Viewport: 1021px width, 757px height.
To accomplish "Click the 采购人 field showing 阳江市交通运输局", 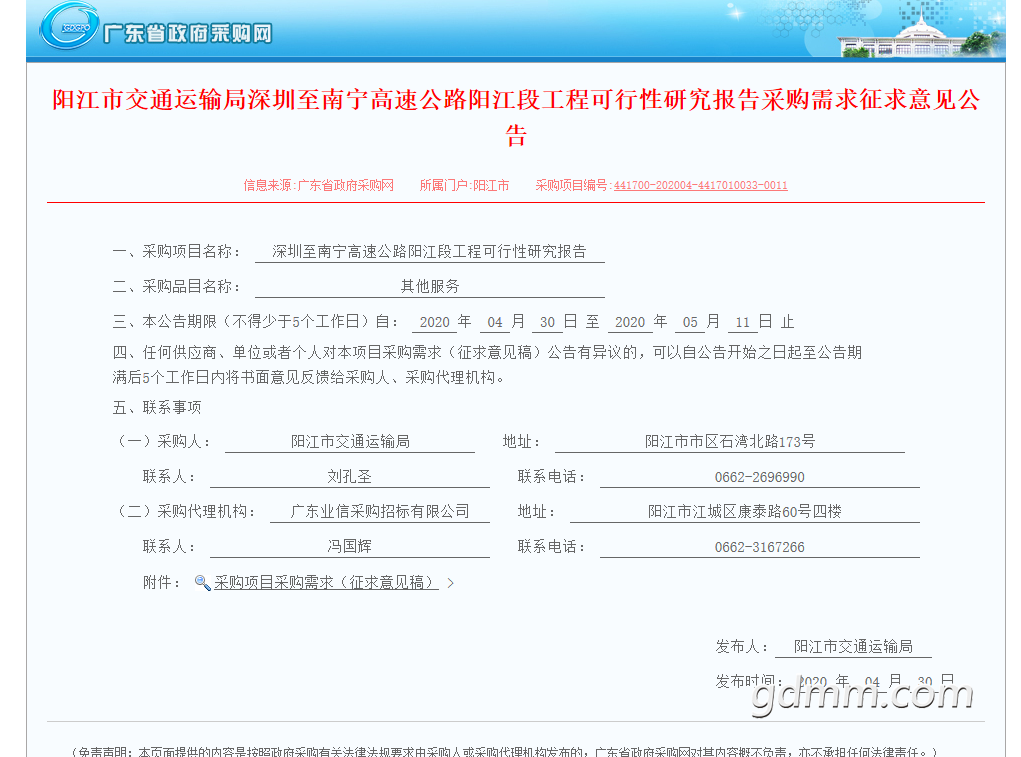I will coord(349,441).
